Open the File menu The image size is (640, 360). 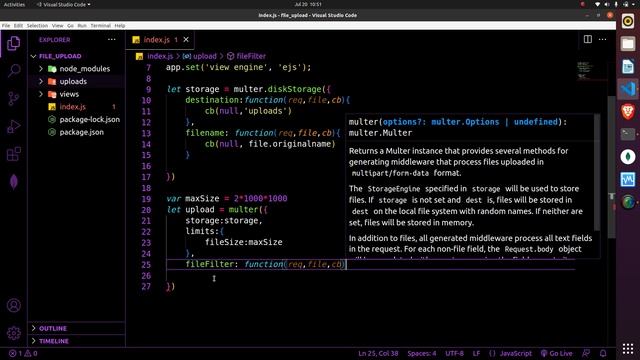6,25
